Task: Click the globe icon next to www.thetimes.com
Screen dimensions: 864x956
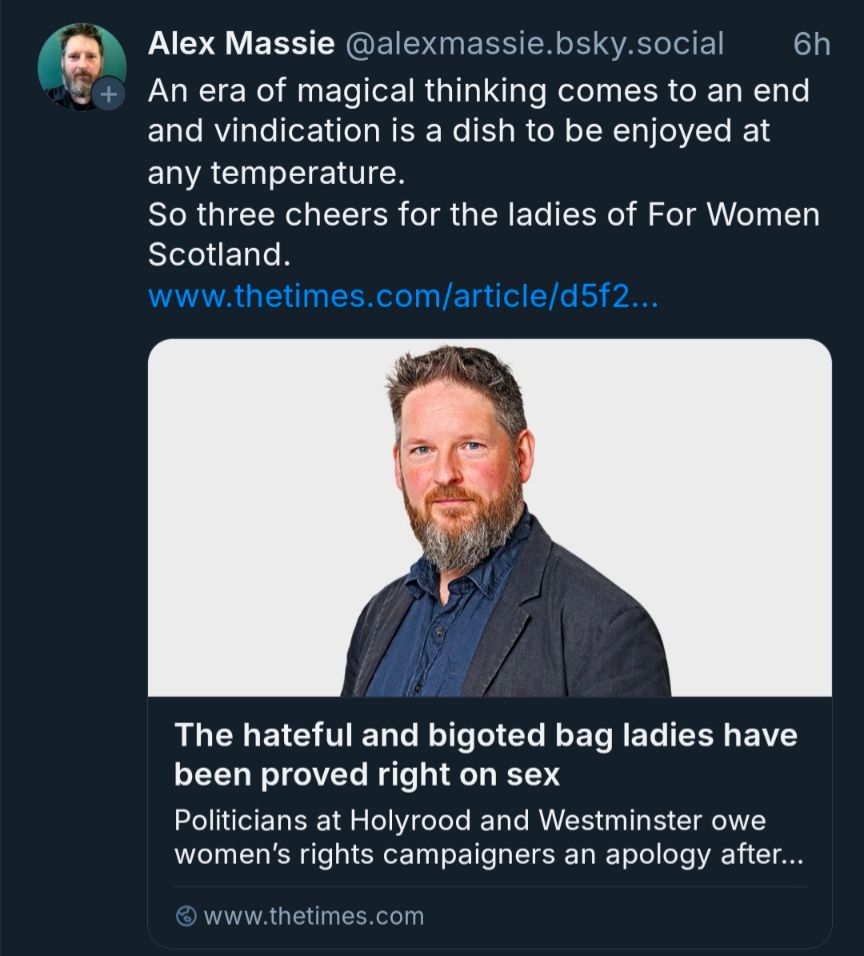Action: pyautogui.click(x=184, y=913)
